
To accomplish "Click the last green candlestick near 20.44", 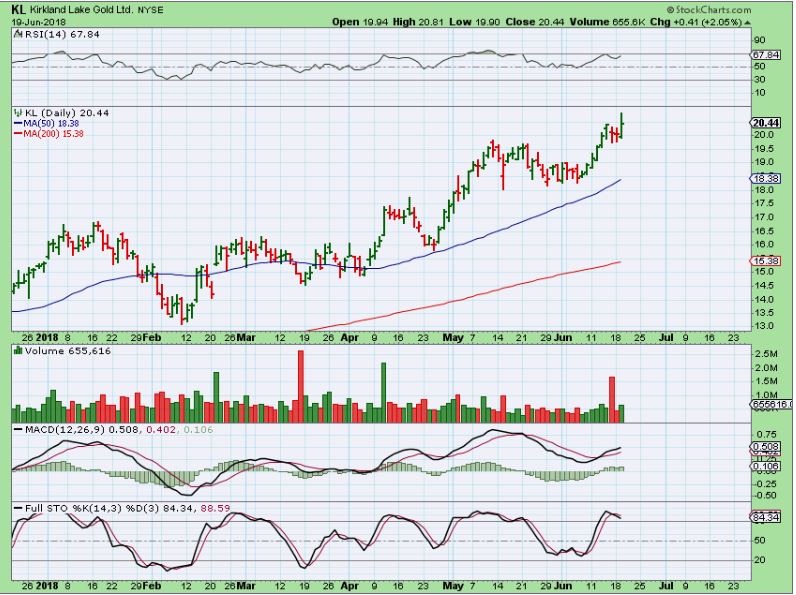I will pos(622,125).
